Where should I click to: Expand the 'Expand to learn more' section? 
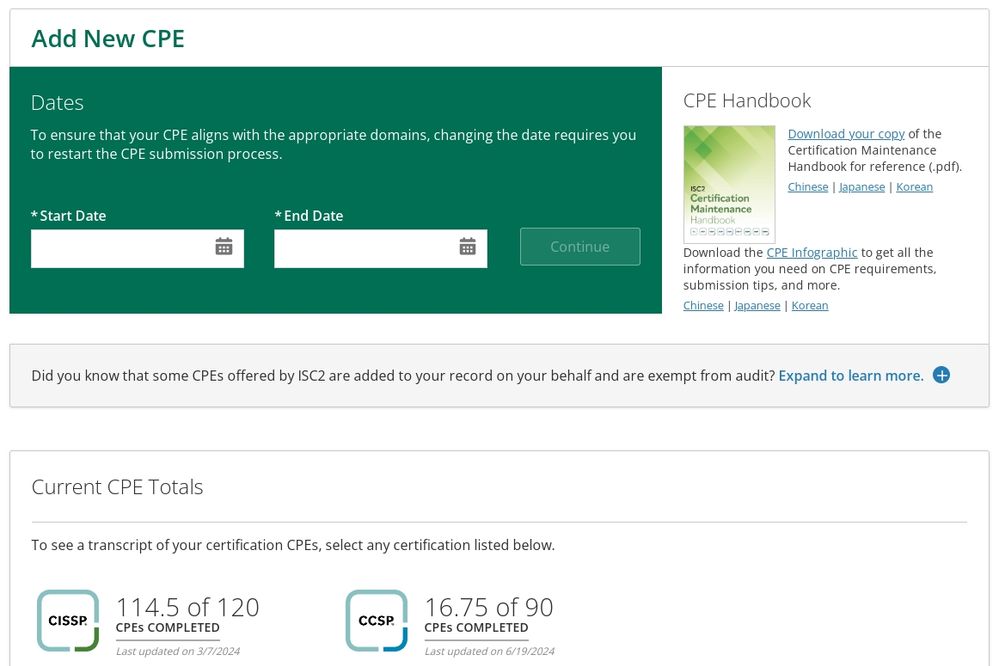pos(850,376)
